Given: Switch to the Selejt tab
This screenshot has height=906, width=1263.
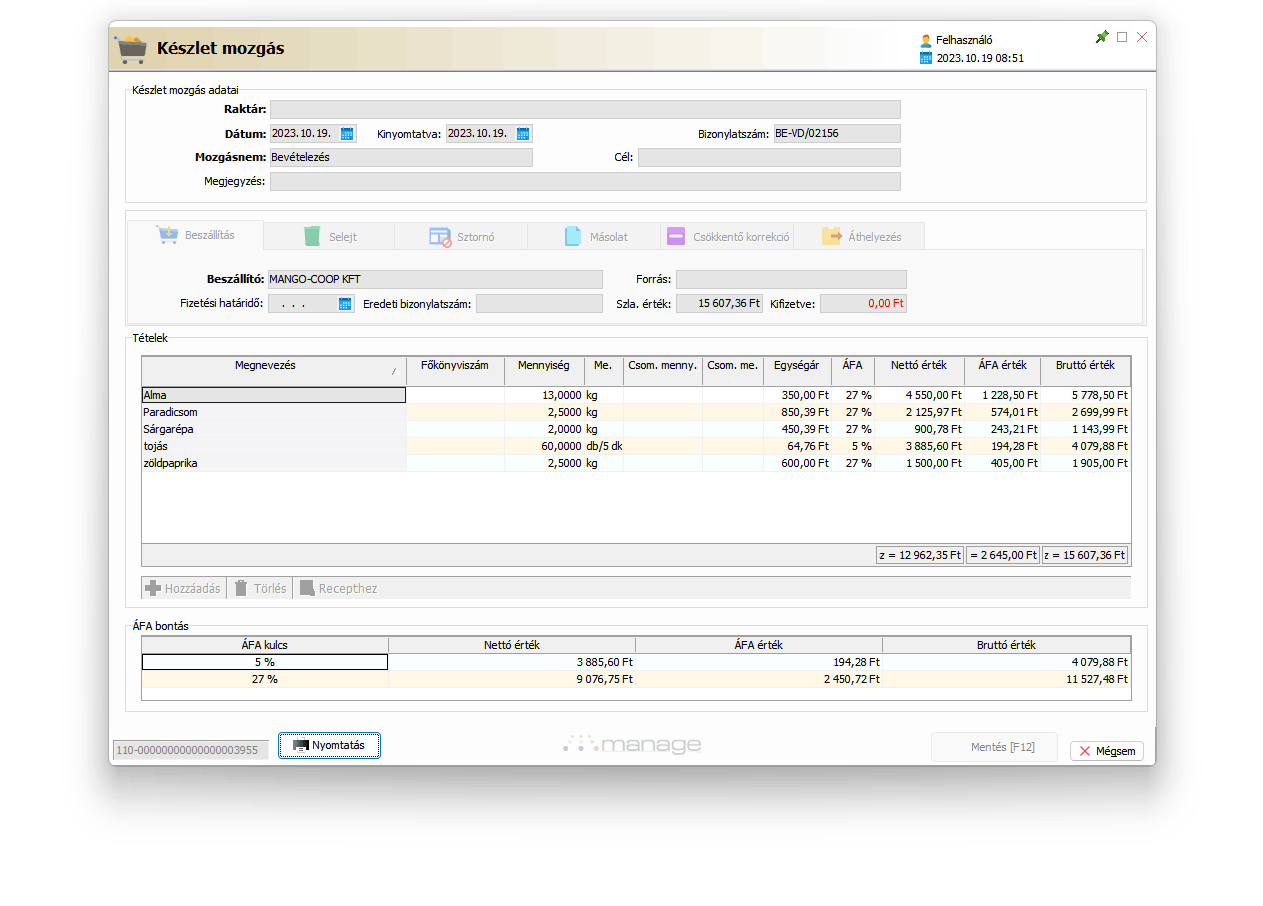Looking at the screenshot, I should point(329,237).
